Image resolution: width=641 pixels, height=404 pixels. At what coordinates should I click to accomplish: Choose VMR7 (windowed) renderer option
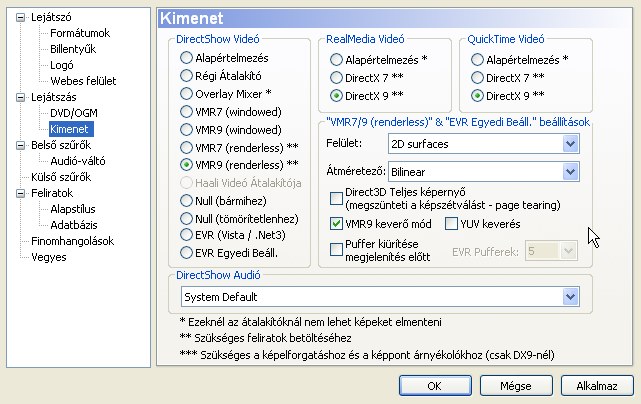click(187, 111)
